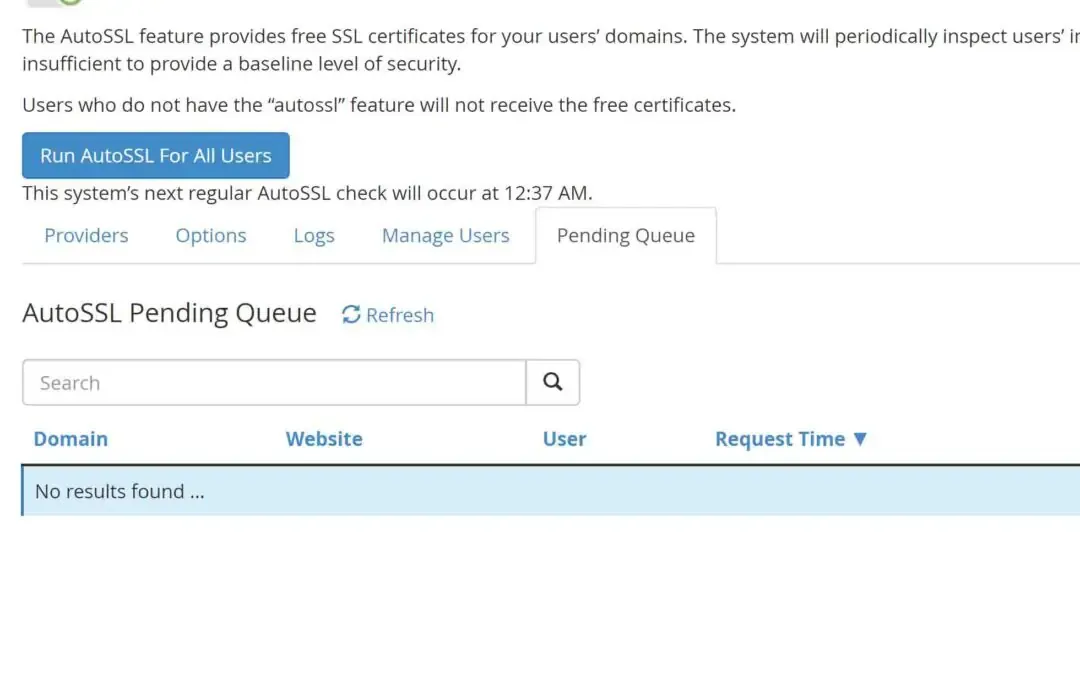This screenshot has height=675, width=1080.
Task: Click Run AutoSSL For All Users
Action: coord(155,155)
